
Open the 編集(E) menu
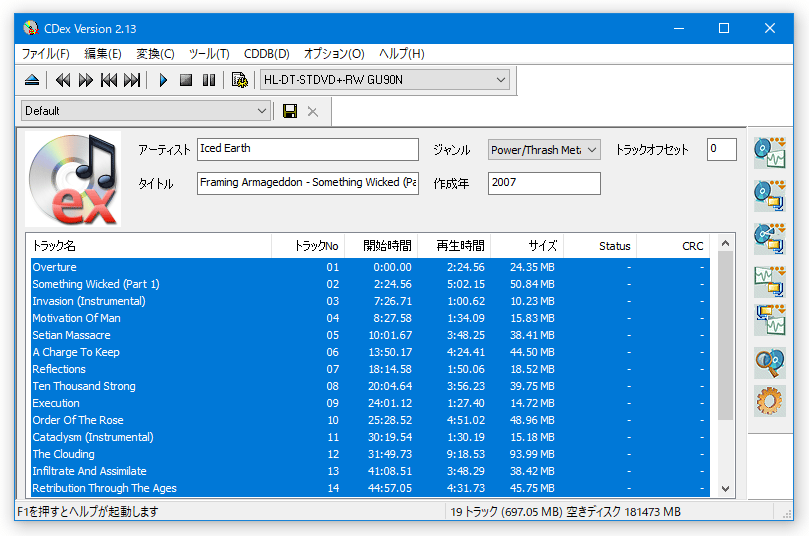pyautogui.click(x=103, y=54)
